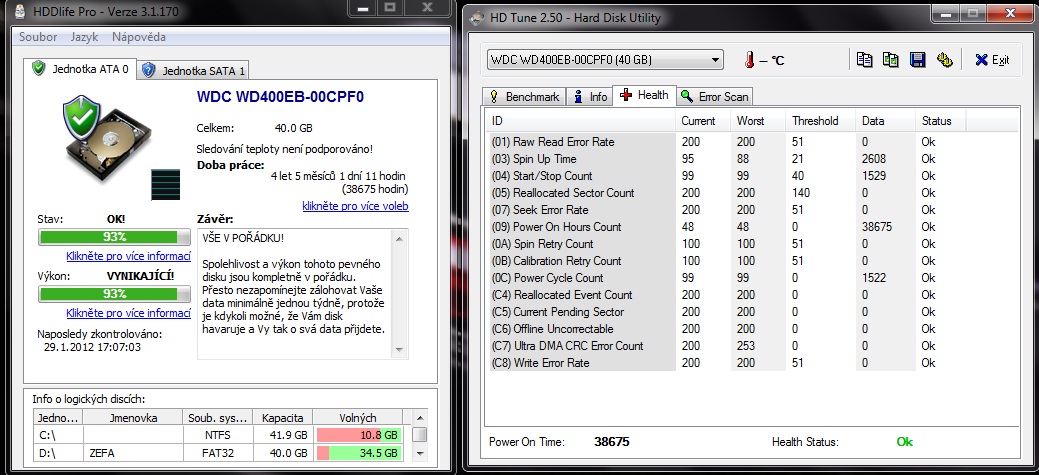Switch to the Error Scan tab
Screen dimensions: 1039x475
(x=715, y=97)
